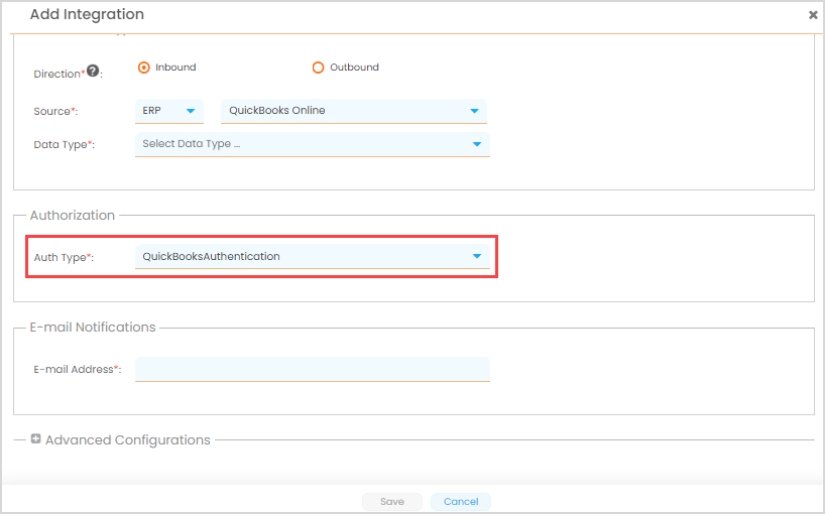Click the arrow icon in Auth Type field
Image resolution: width=825 pixels, height=514 pixels.
(477, 257)
